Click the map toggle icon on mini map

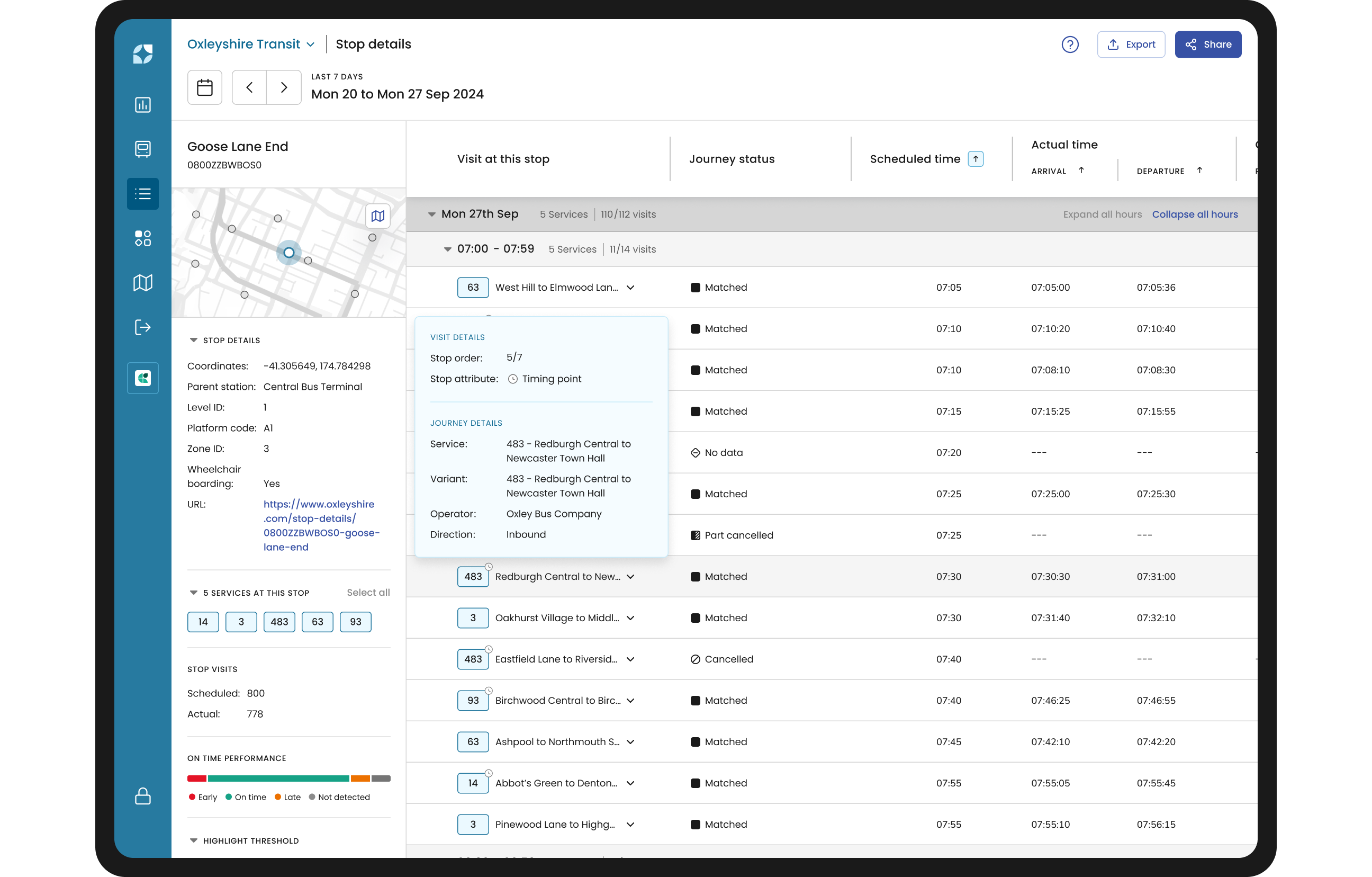[x=378, y=216]
